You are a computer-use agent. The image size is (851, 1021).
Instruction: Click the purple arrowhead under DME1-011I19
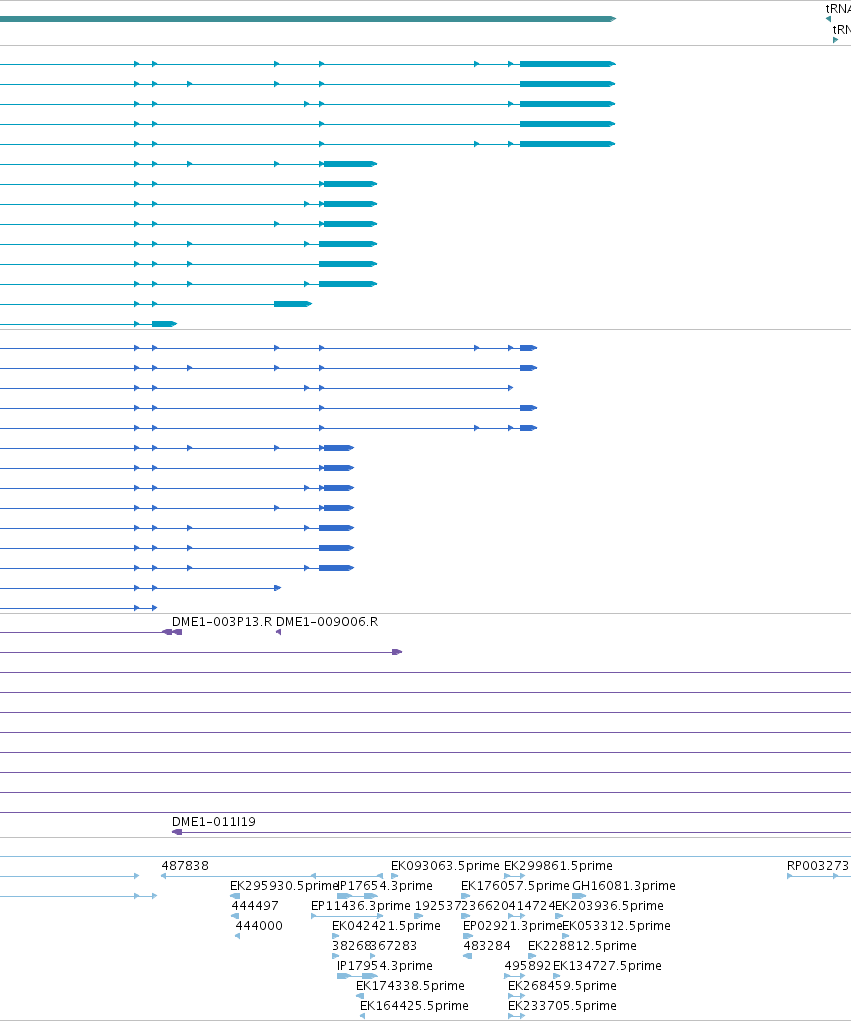(x=177, y=832)
